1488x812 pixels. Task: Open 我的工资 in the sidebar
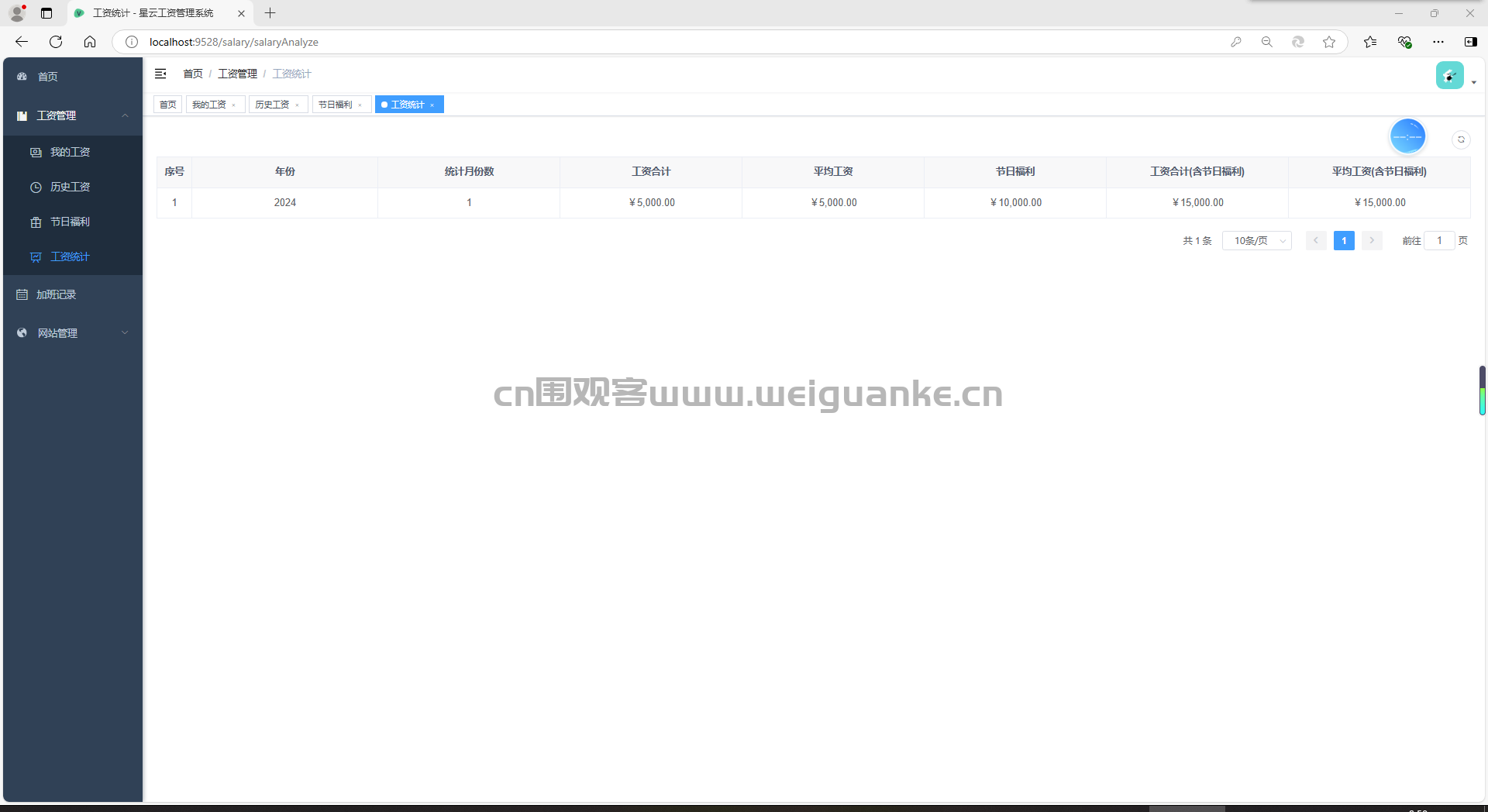coord(73,152)
